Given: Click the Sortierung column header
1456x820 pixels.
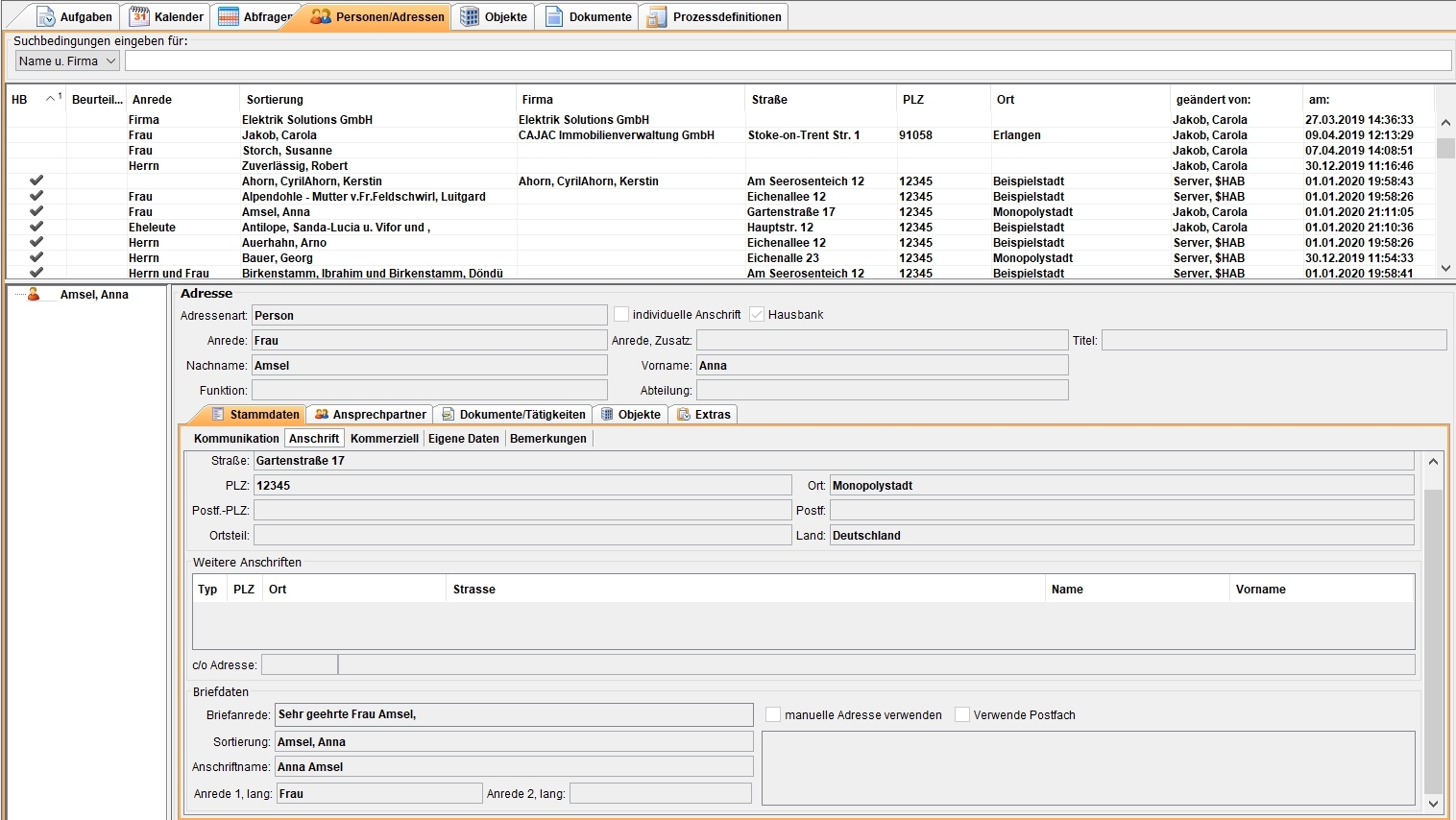Looking at the screenshot, I should (275, 100).
